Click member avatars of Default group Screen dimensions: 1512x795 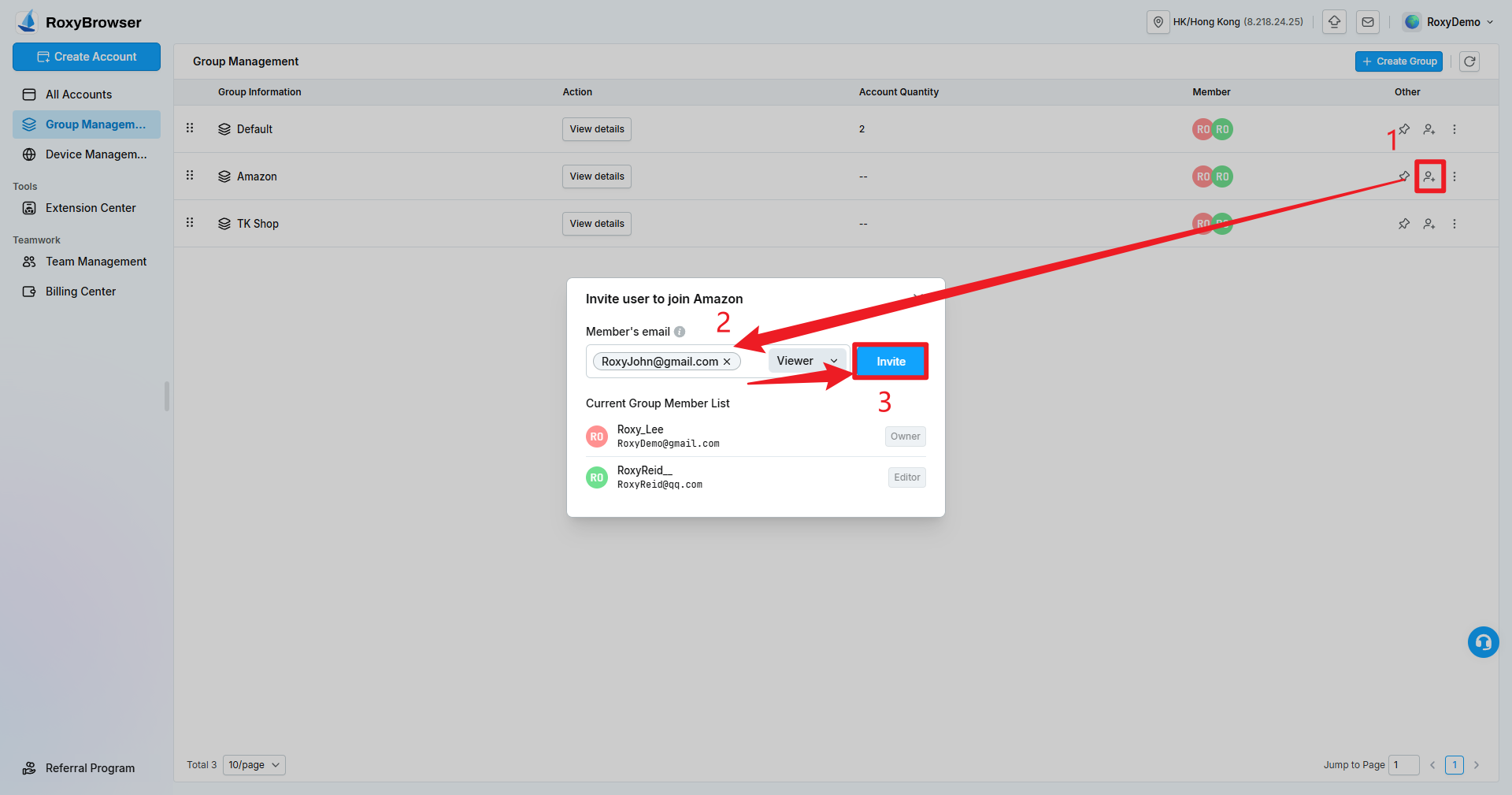[x=1213, y=129]
